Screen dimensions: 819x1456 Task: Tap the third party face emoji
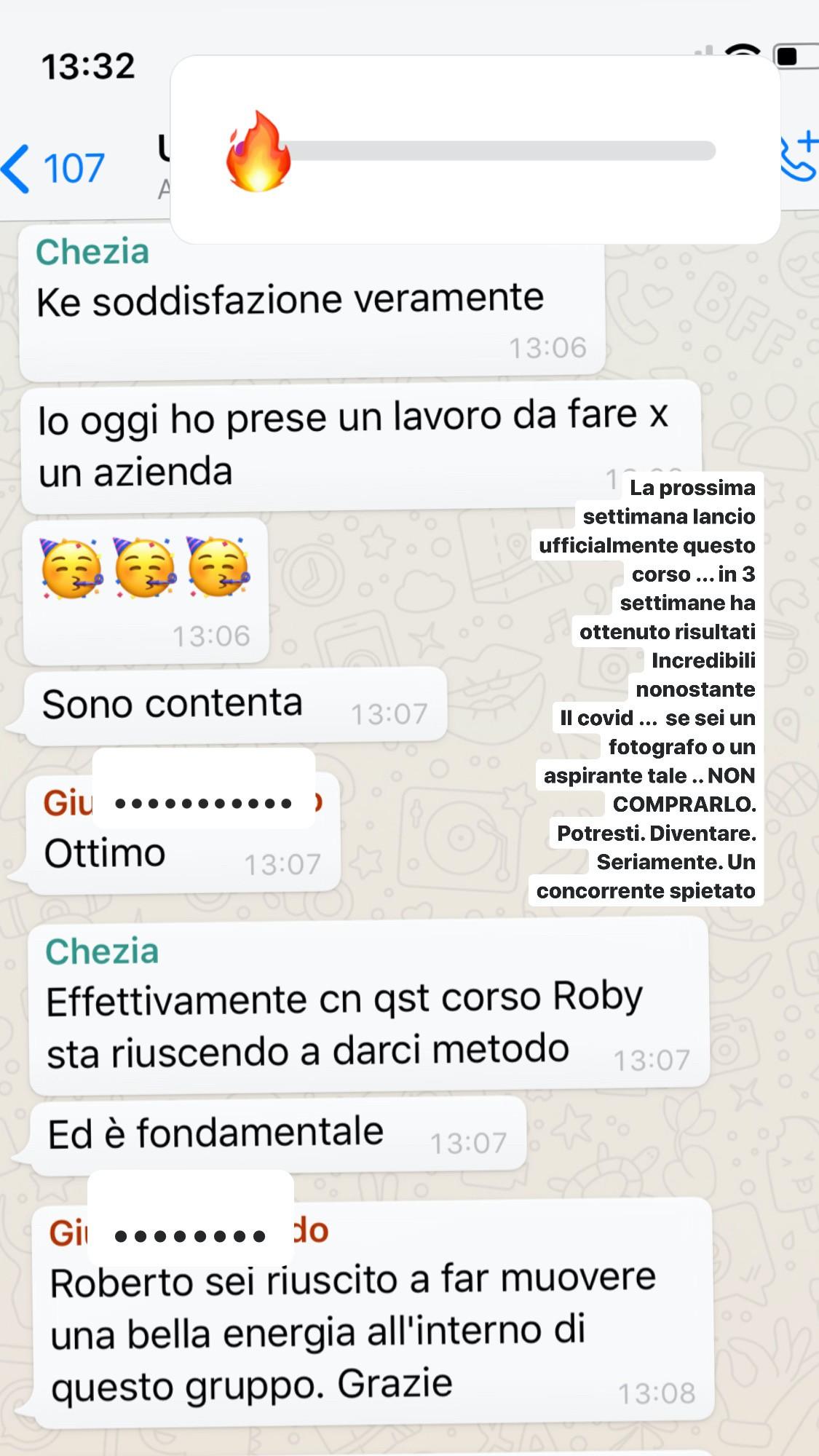[218, 567]
